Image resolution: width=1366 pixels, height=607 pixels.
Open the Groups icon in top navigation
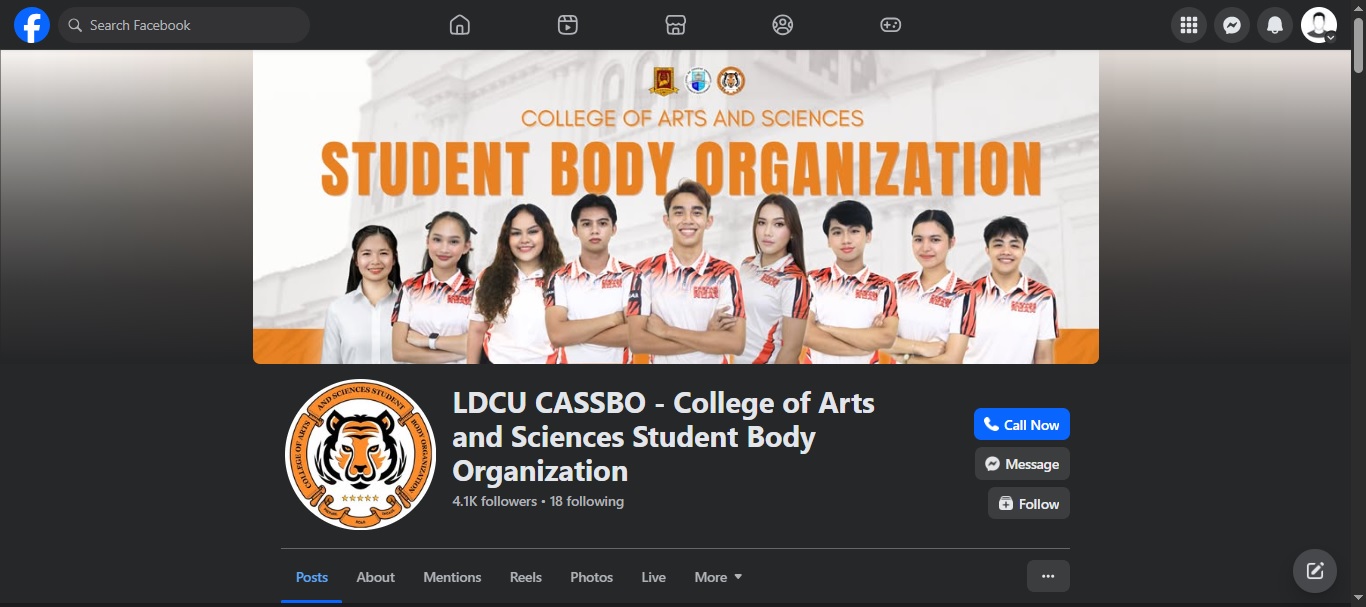click(x=783, y=25)
